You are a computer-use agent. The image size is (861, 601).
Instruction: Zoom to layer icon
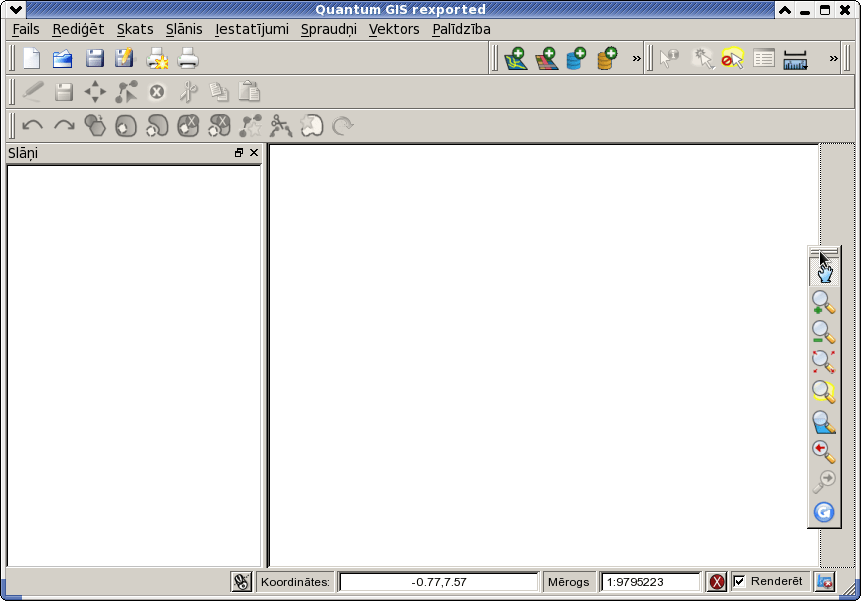point(824,422)
